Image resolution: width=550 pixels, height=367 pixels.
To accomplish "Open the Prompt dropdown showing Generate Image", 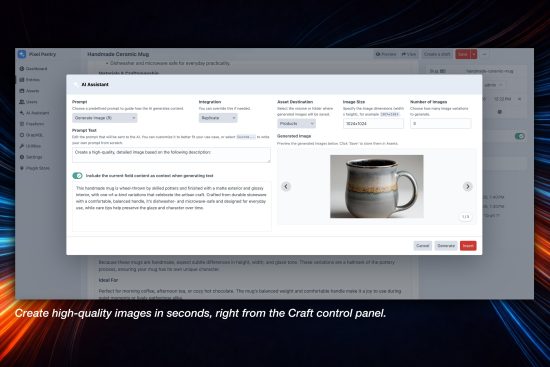I will 105,118.
